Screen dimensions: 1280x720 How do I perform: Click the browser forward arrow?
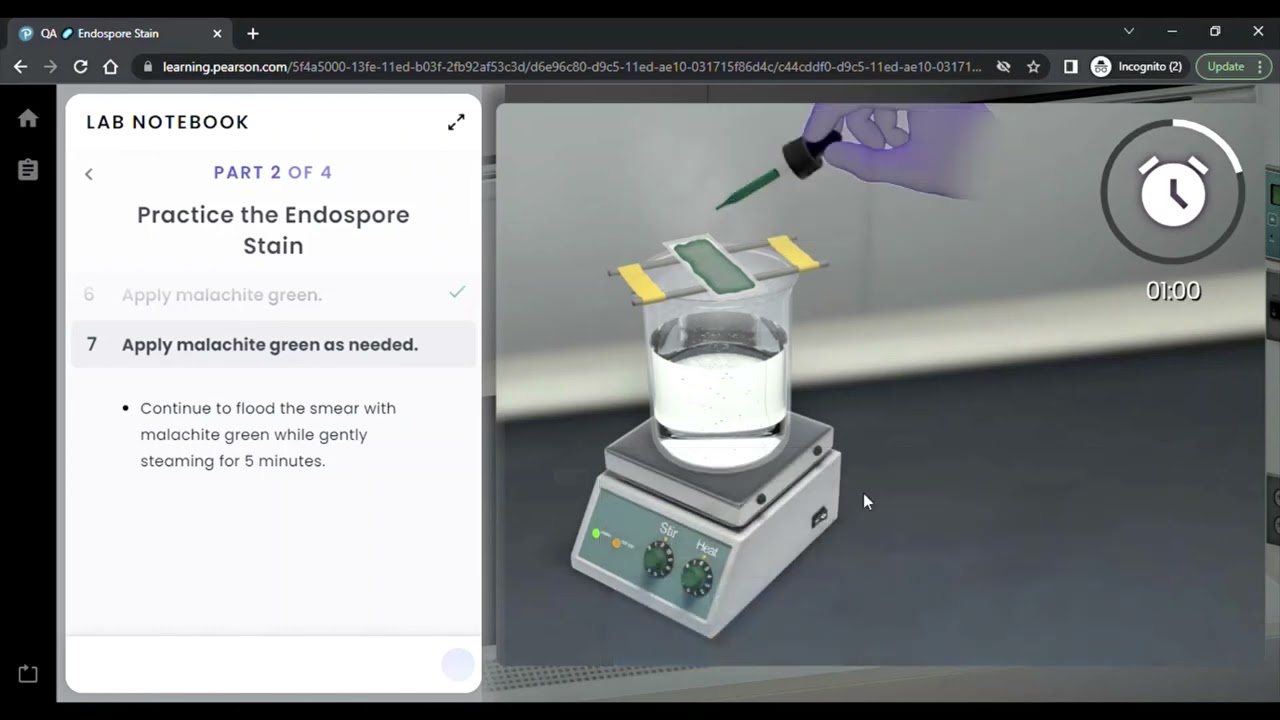pos(50,66)
